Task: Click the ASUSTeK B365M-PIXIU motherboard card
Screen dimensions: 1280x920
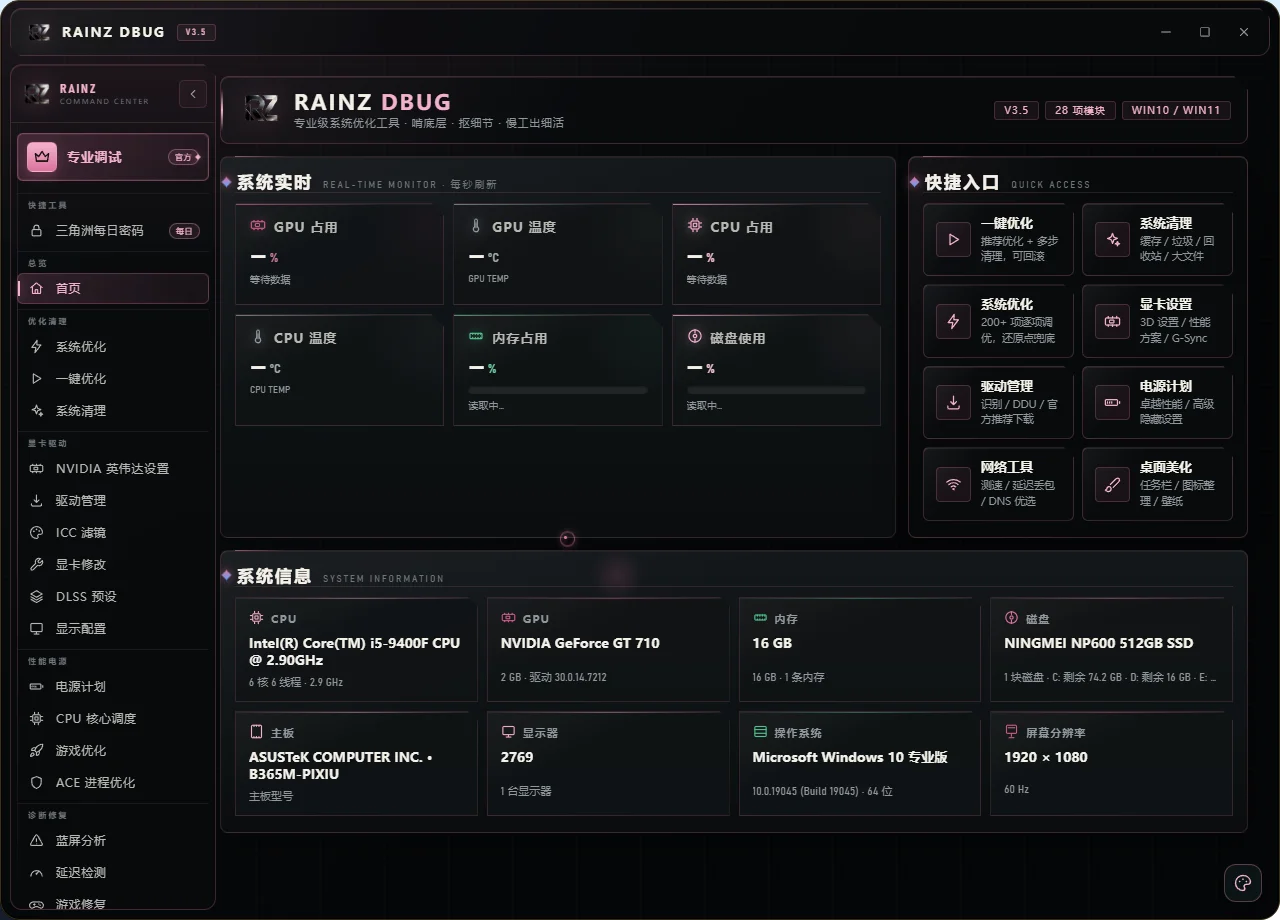Action: pyautogui.click(x=356, y=763)
